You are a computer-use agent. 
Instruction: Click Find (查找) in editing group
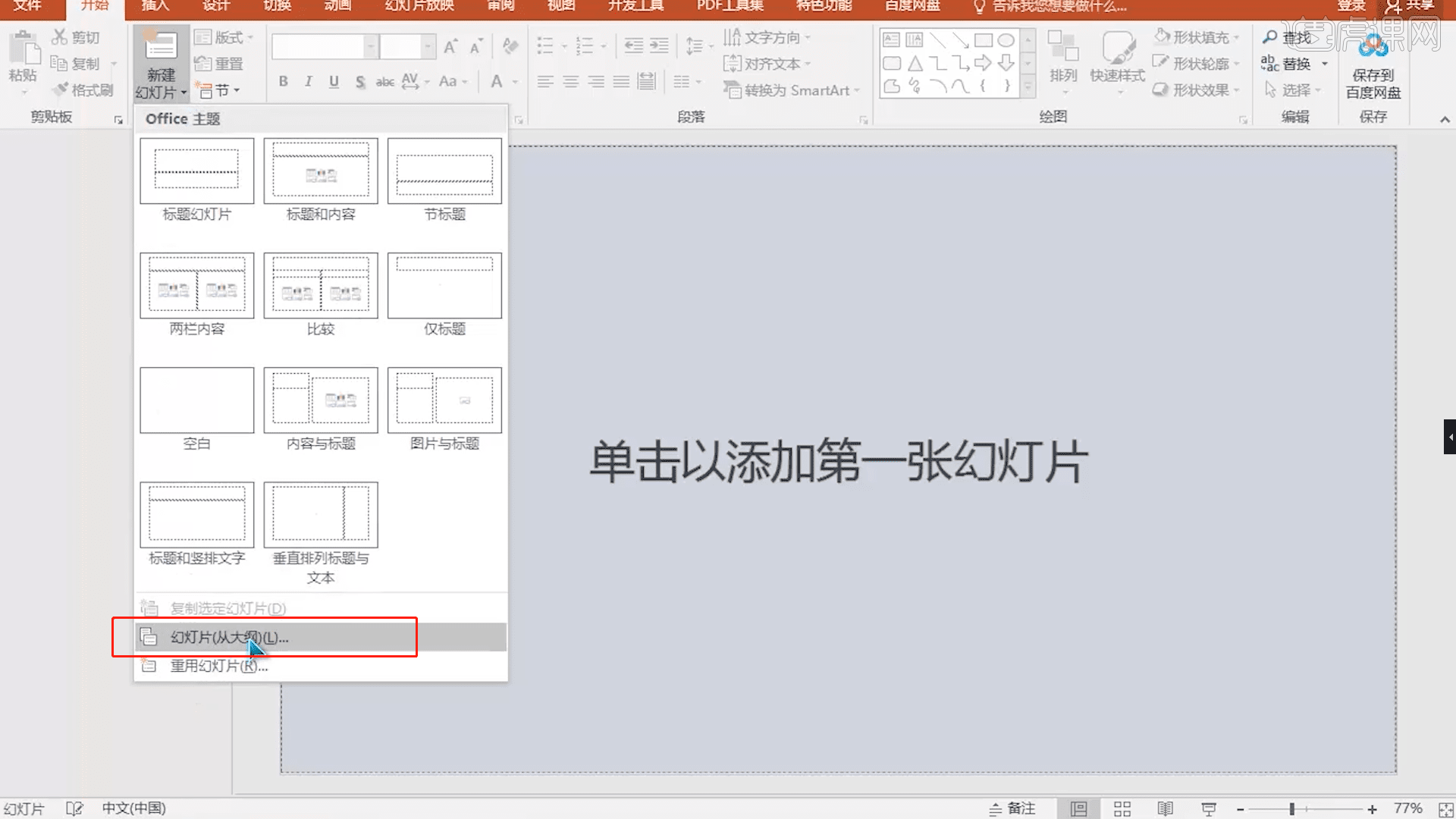[x=1288, y=37]
